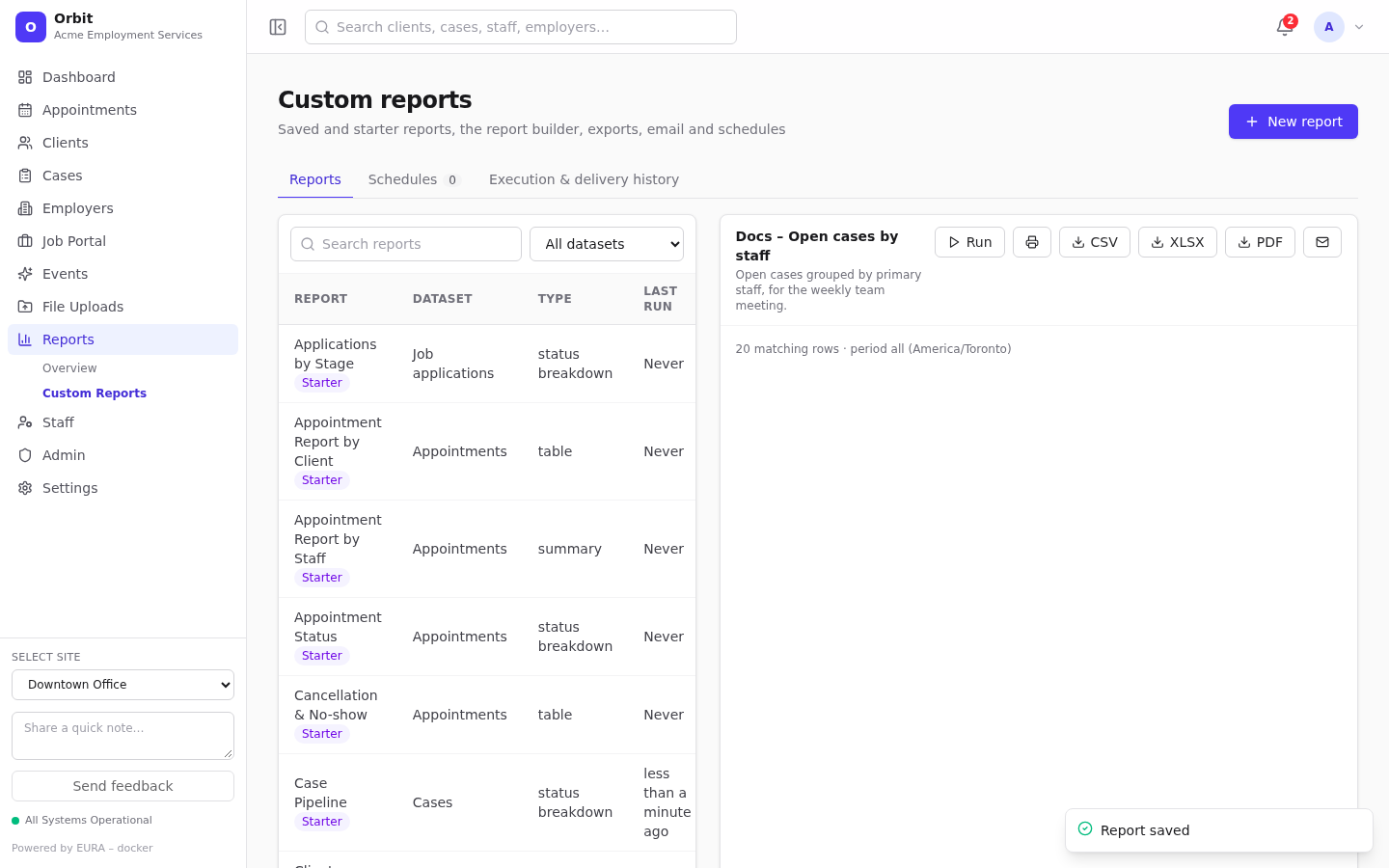Email the report via envelope icon

(1322, 242)
